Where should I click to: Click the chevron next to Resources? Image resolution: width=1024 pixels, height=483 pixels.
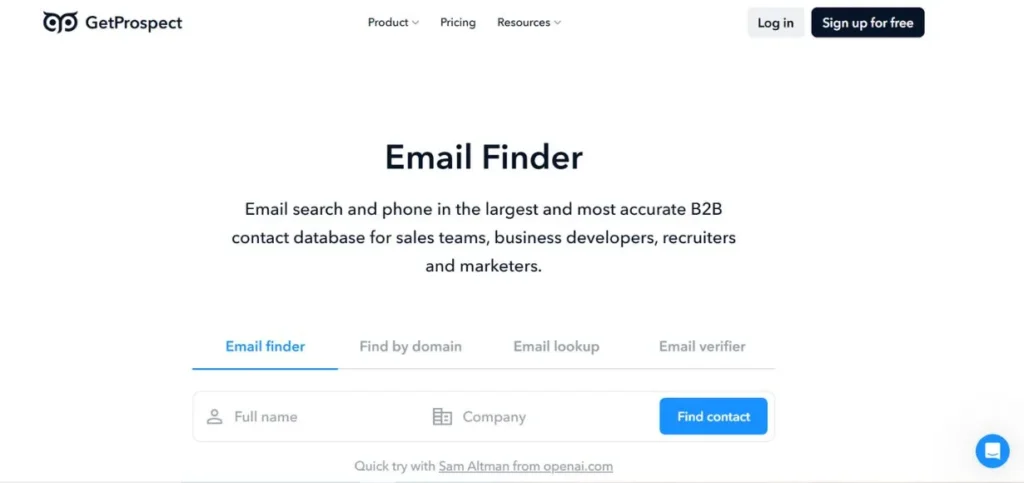(557, 23)
